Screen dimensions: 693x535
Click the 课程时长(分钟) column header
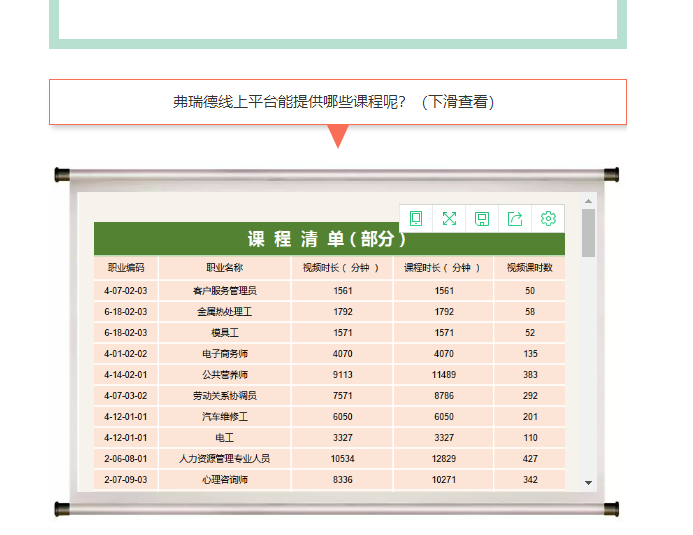pos(443,268)
